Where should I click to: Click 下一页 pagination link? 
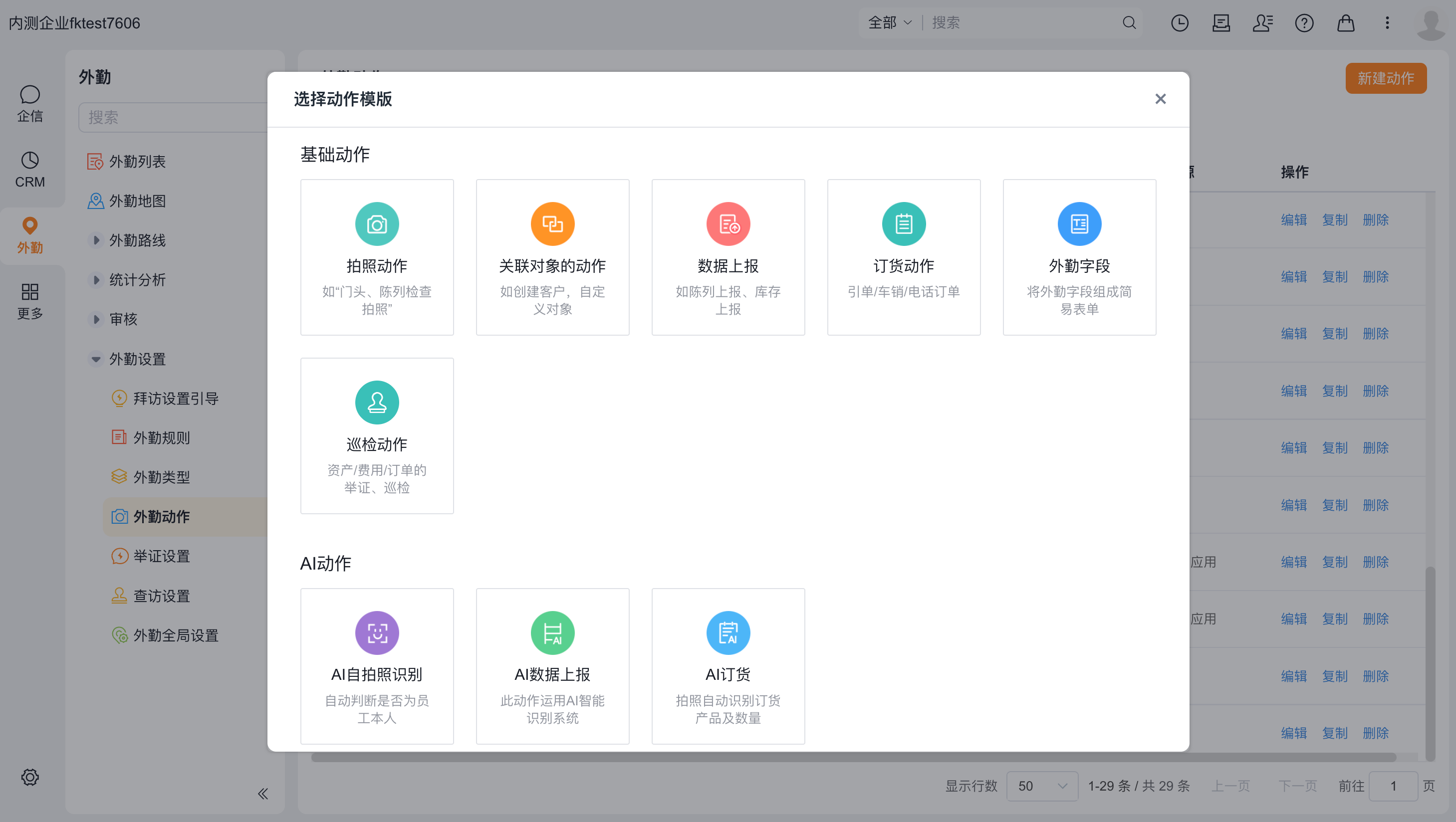(1298, 786)
